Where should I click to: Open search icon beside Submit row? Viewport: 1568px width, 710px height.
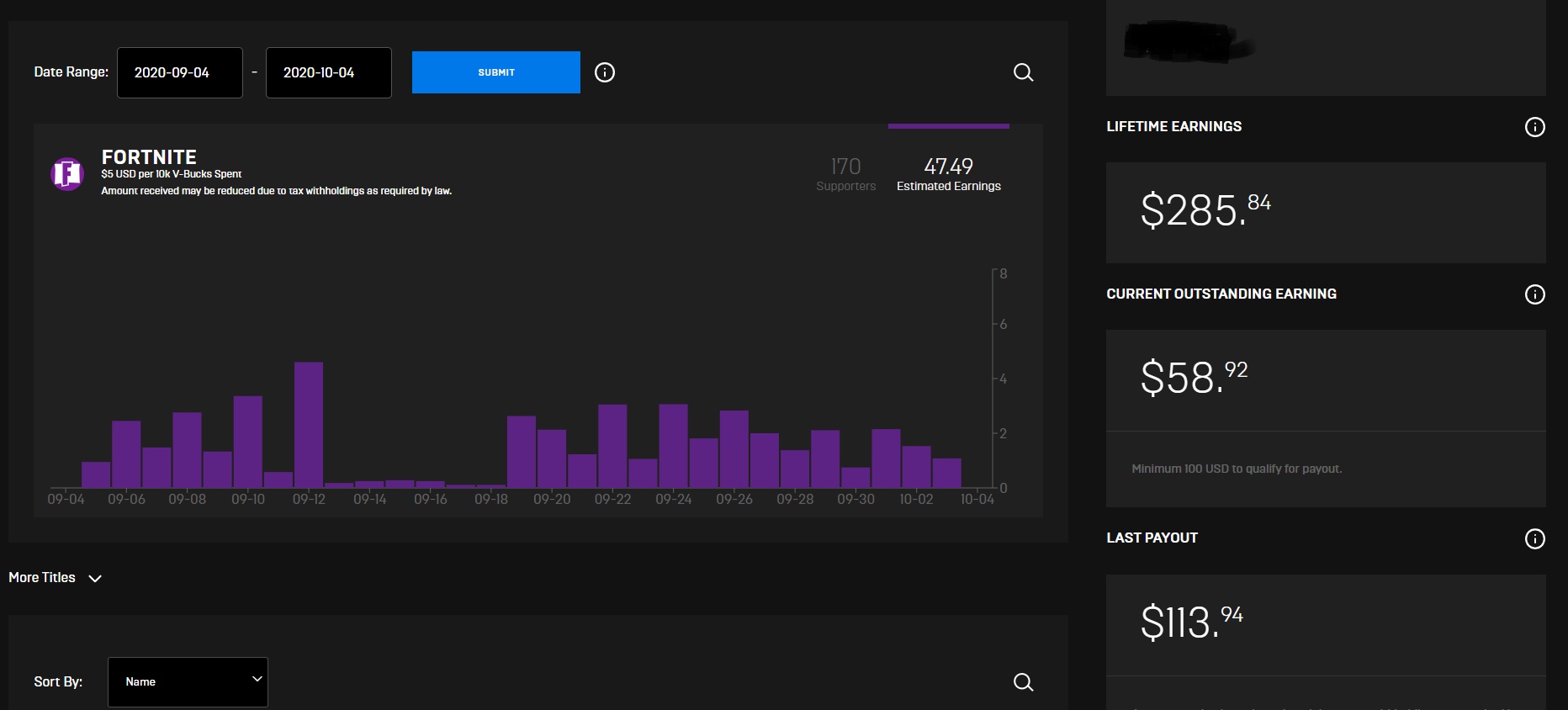[1023, 72]
